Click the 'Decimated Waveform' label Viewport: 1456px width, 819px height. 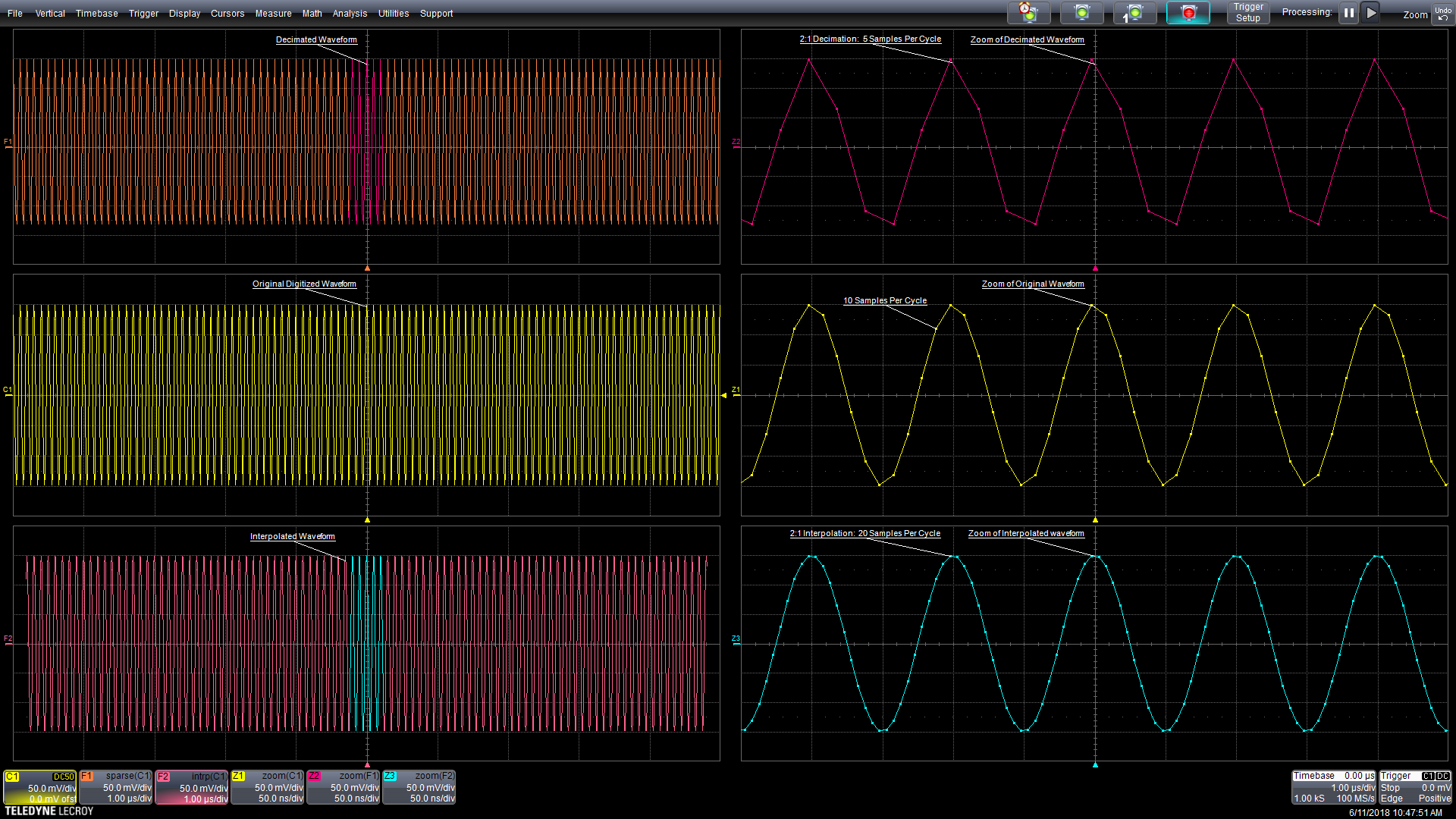point(316,39)
